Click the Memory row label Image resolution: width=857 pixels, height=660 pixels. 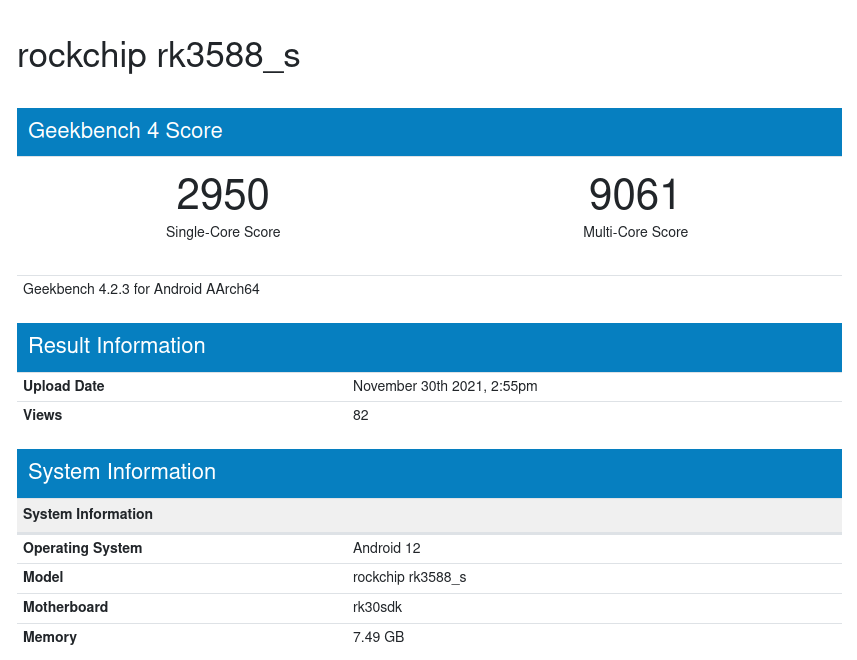point(50,637)
